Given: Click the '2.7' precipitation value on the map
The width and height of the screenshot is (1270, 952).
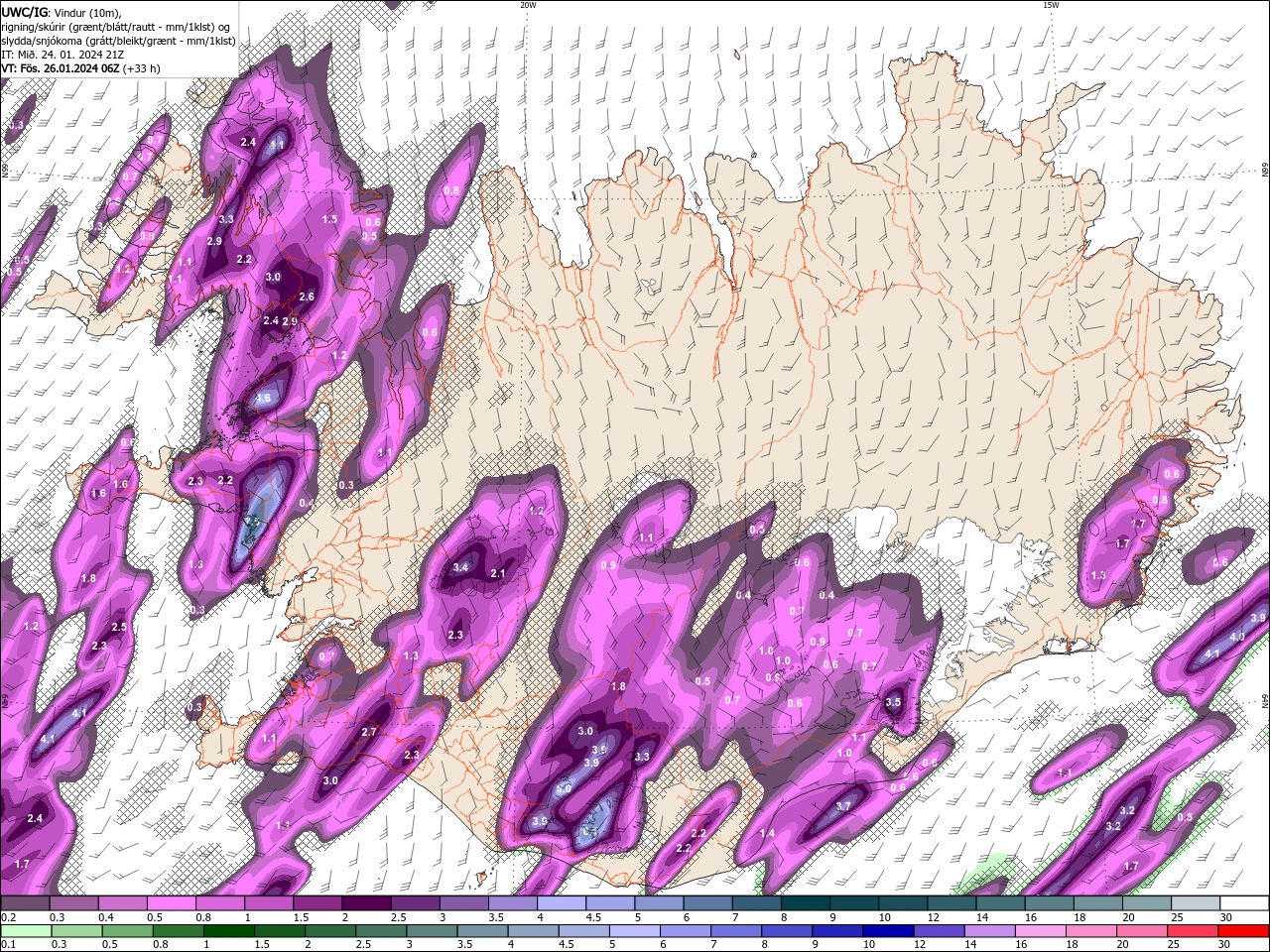Looking at the screenshot, I should coord(369,732).
